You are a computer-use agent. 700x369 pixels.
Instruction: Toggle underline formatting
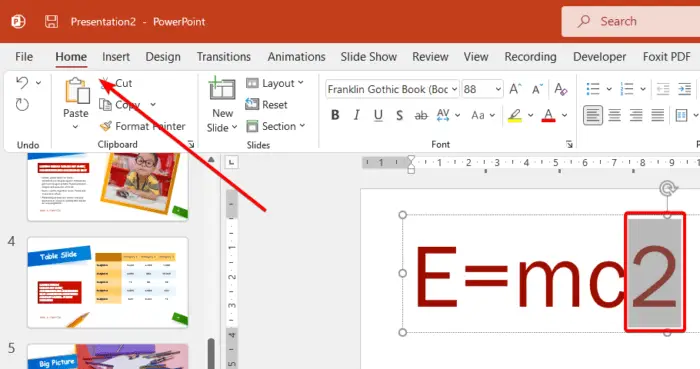[378, 116]
